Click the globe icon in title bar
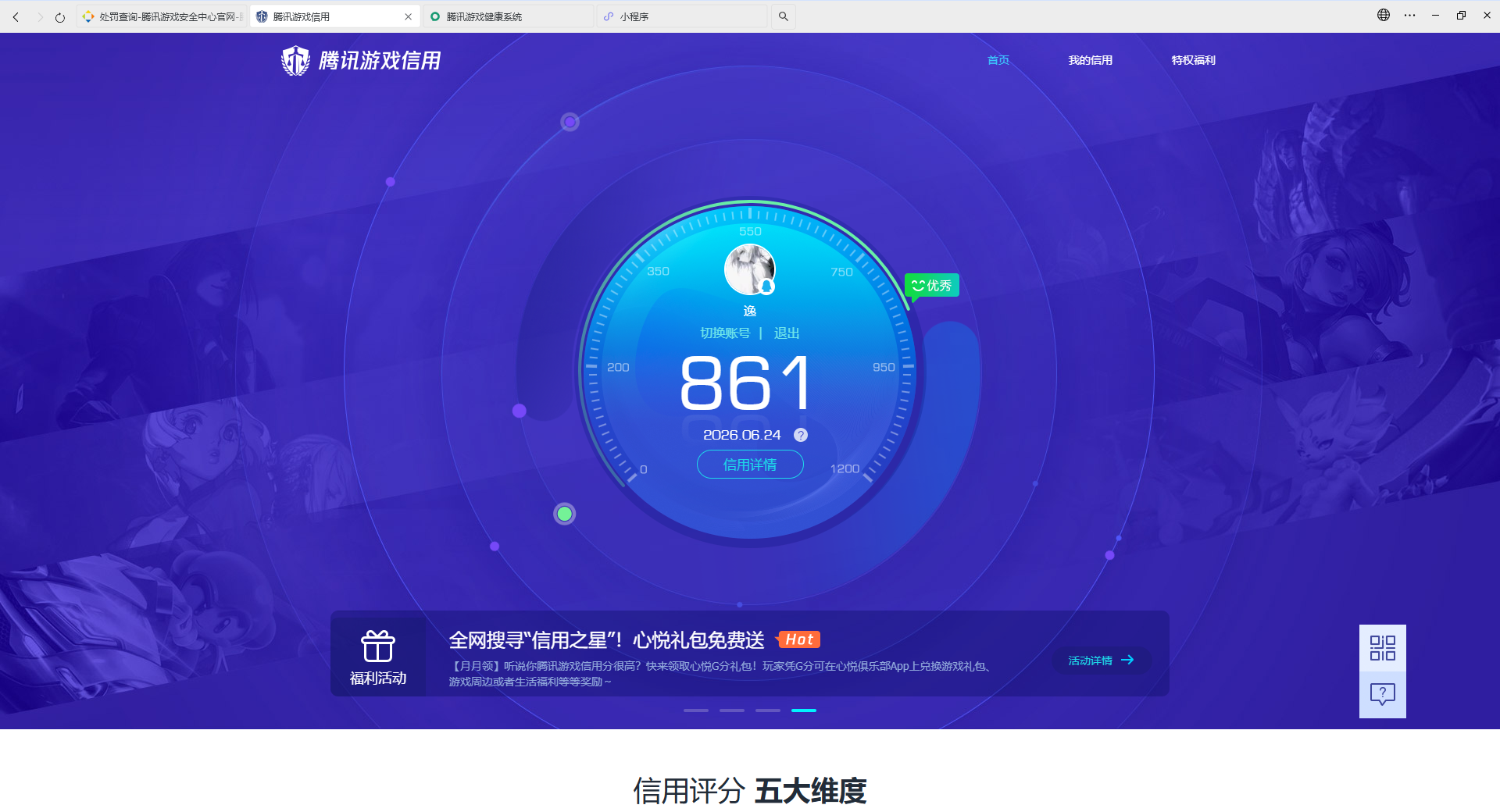1500x812 pixels. click(1384, 15)
